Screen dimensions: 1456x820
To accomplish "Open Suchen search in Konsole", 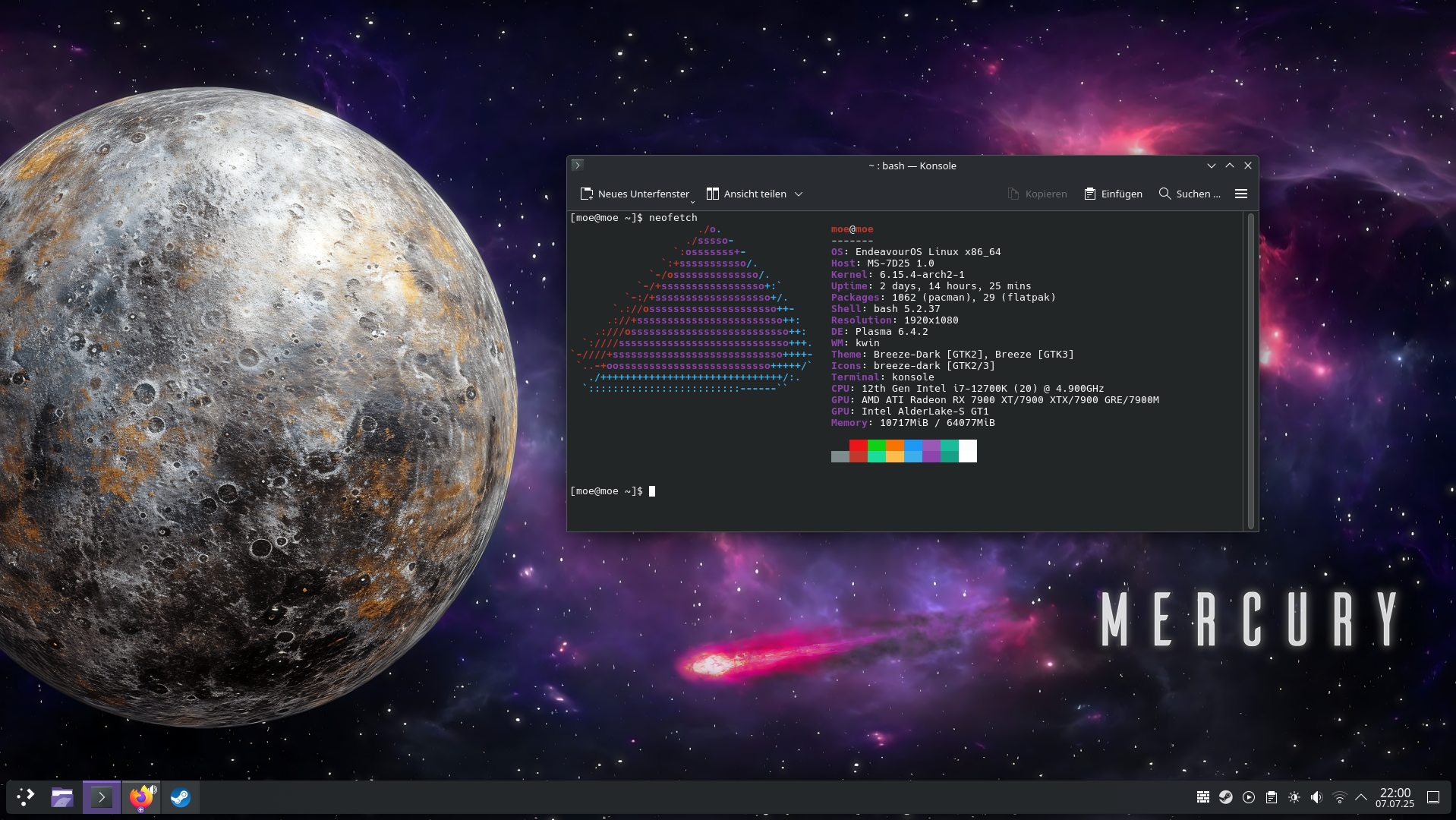I will pyautogui.click(x=1190, y=194).
